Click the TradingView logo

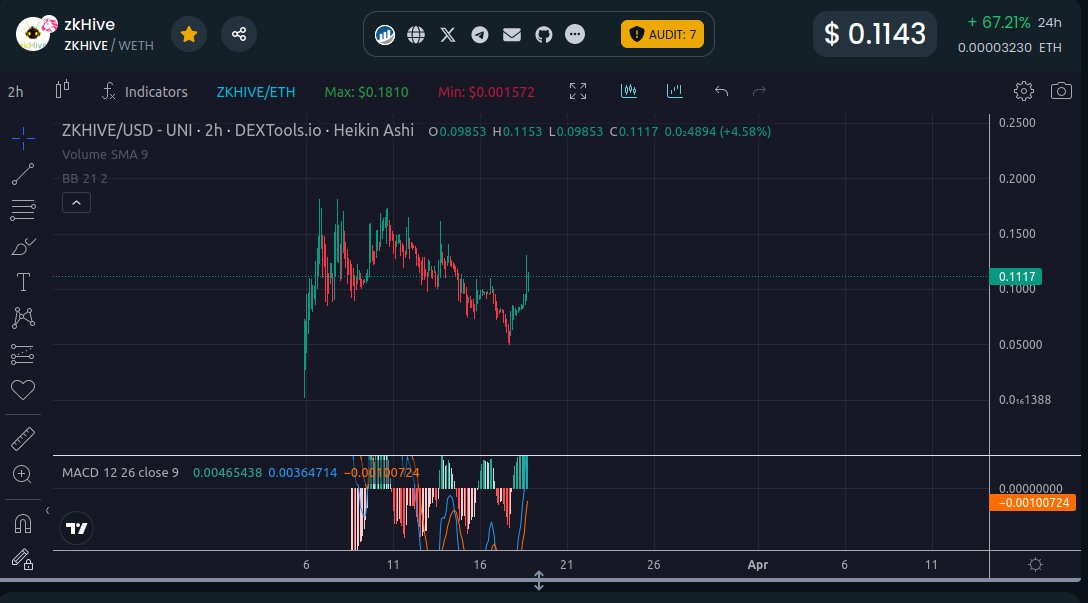(76, 528)
